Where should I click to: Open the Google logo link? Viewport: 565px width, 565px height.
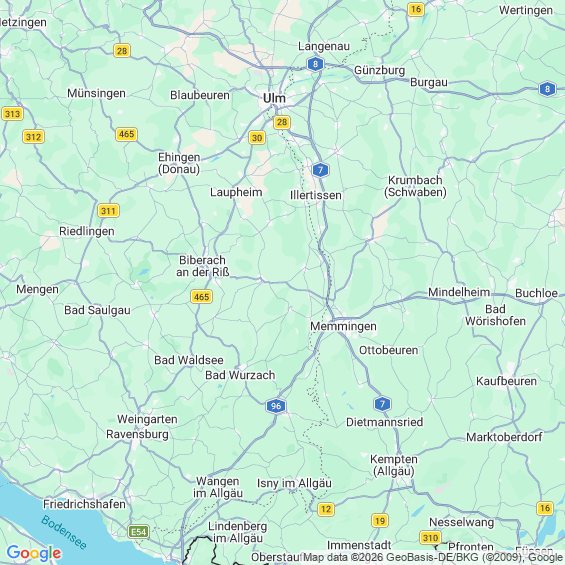(34, 553)
